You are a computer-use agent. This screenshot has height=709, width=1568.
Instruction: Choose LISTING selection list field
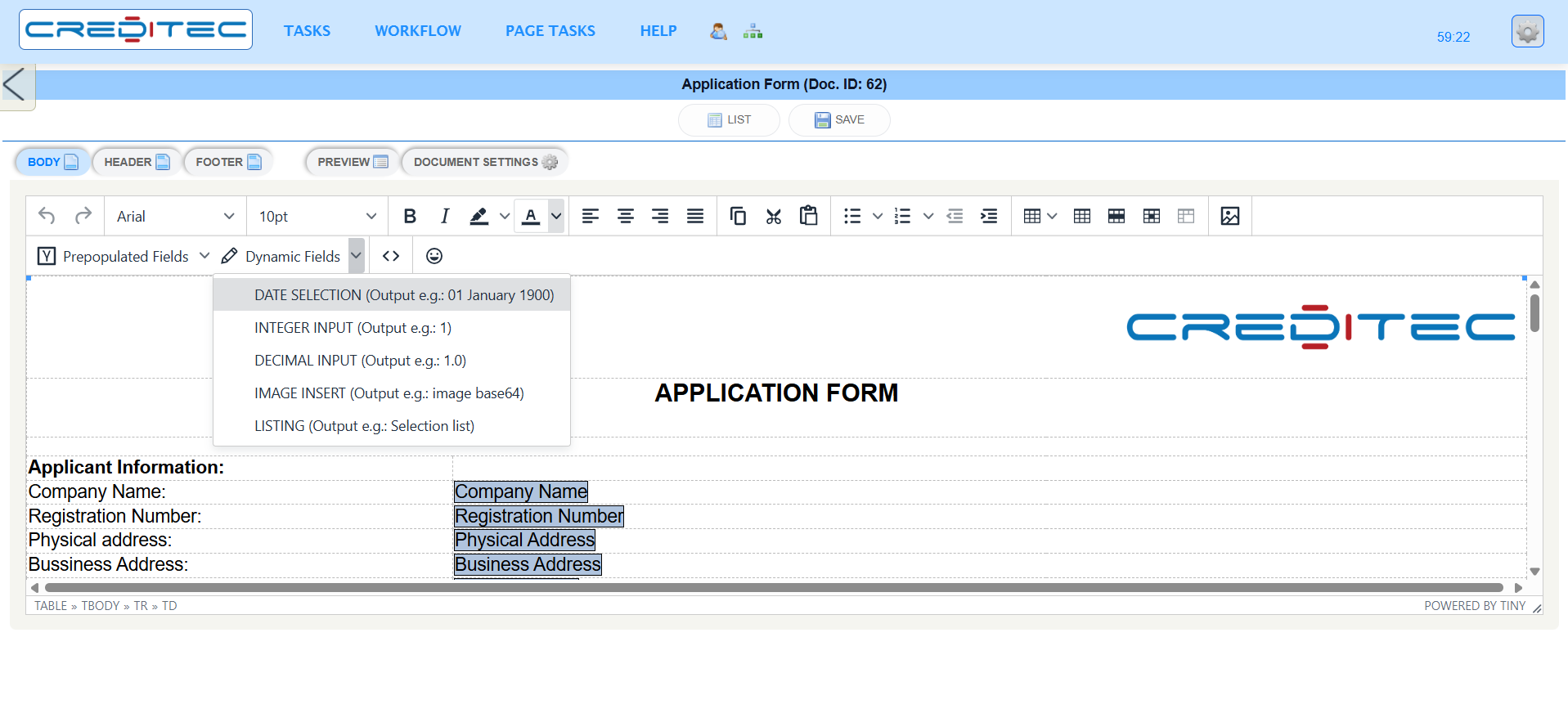coord(392,426)
